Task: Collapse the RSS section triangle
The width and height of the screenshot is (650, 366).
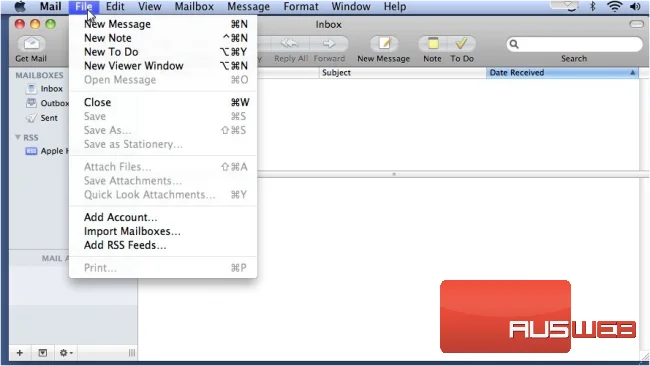Action: coord(18,137)
